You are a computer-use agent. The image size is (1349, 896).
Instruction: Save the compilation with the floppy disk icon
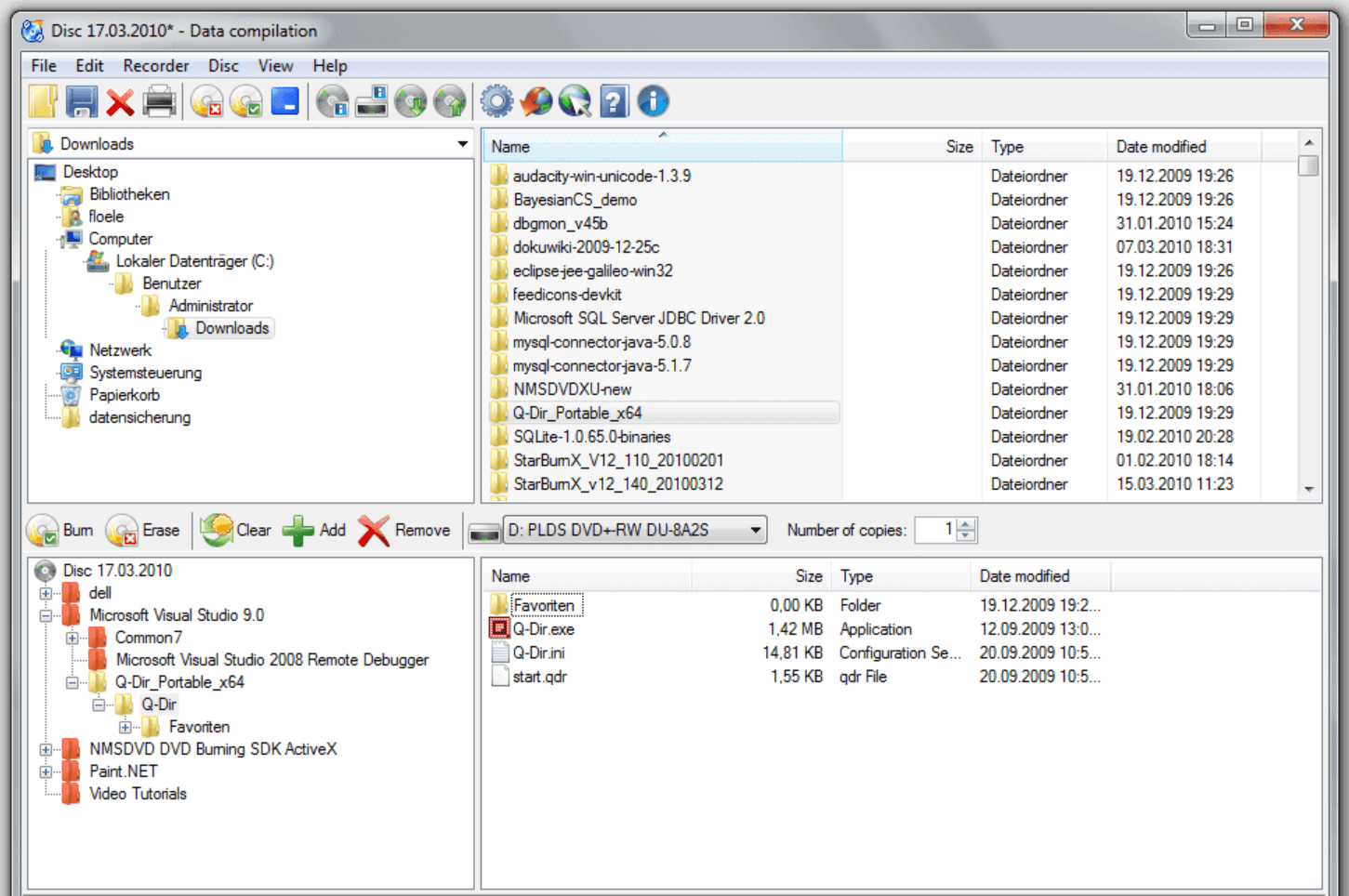click(x=82, y=101)
